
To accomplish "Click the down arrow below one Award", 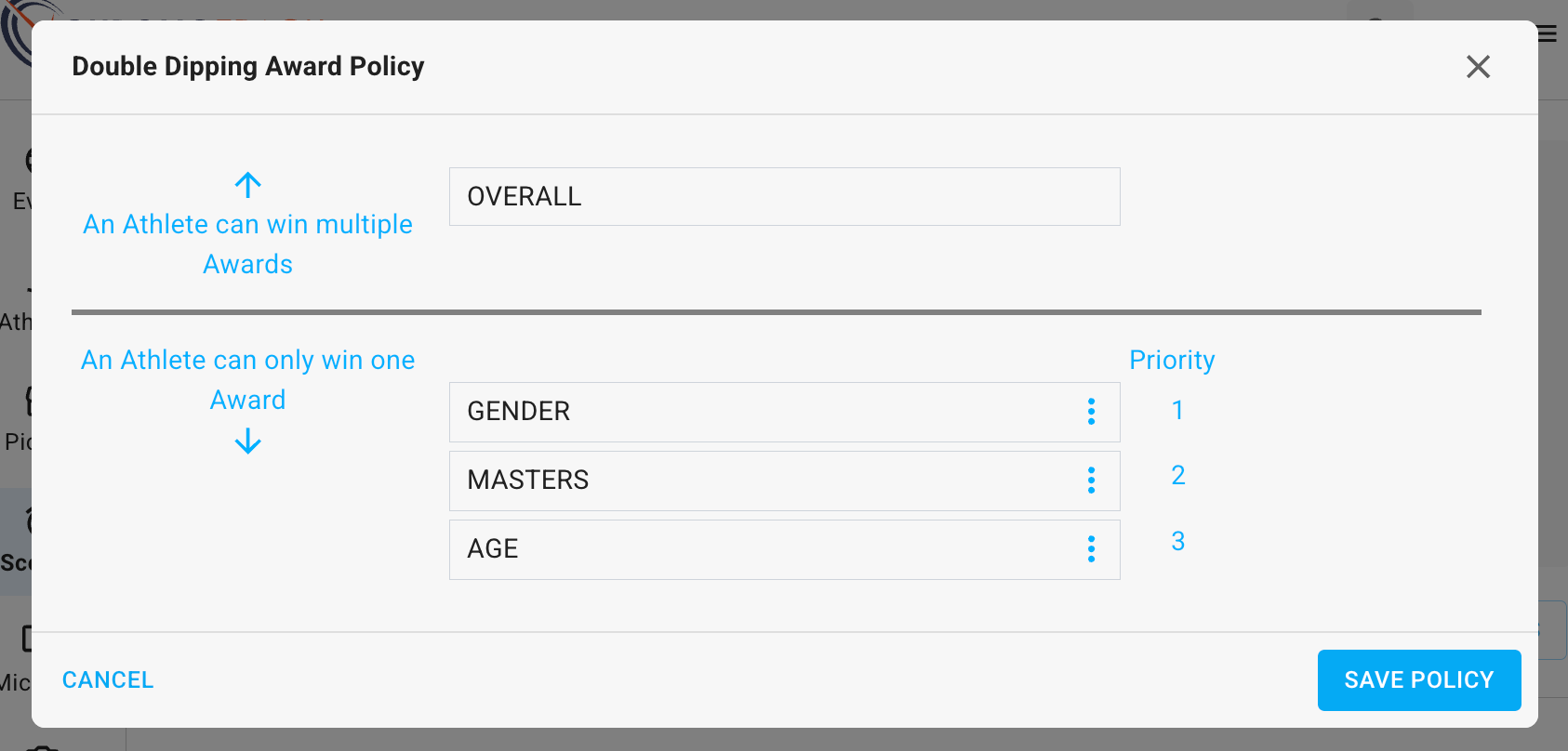I will (x=247, y=441).
